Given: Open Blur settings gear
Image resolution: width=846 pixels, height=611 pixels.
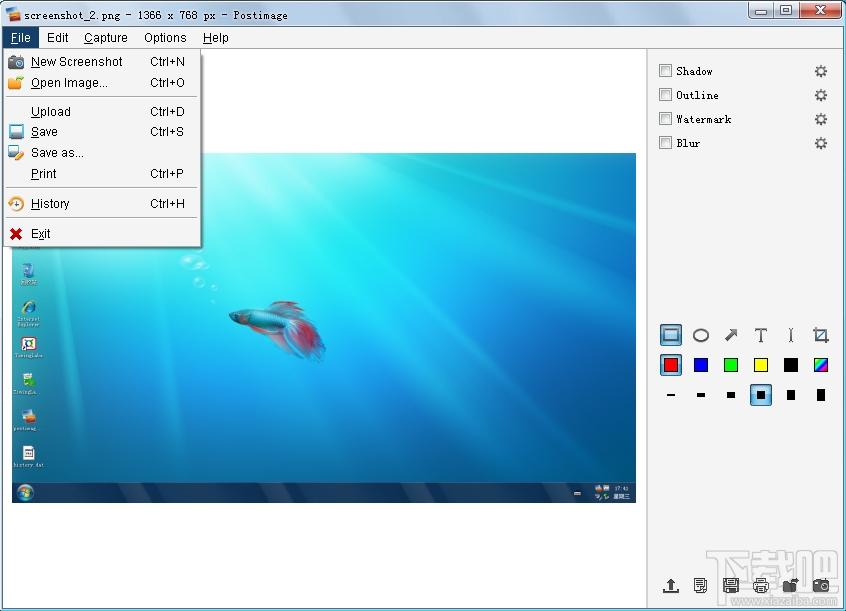Looking at the screenshot, I should pyautogui.click(x=821, y=143).
